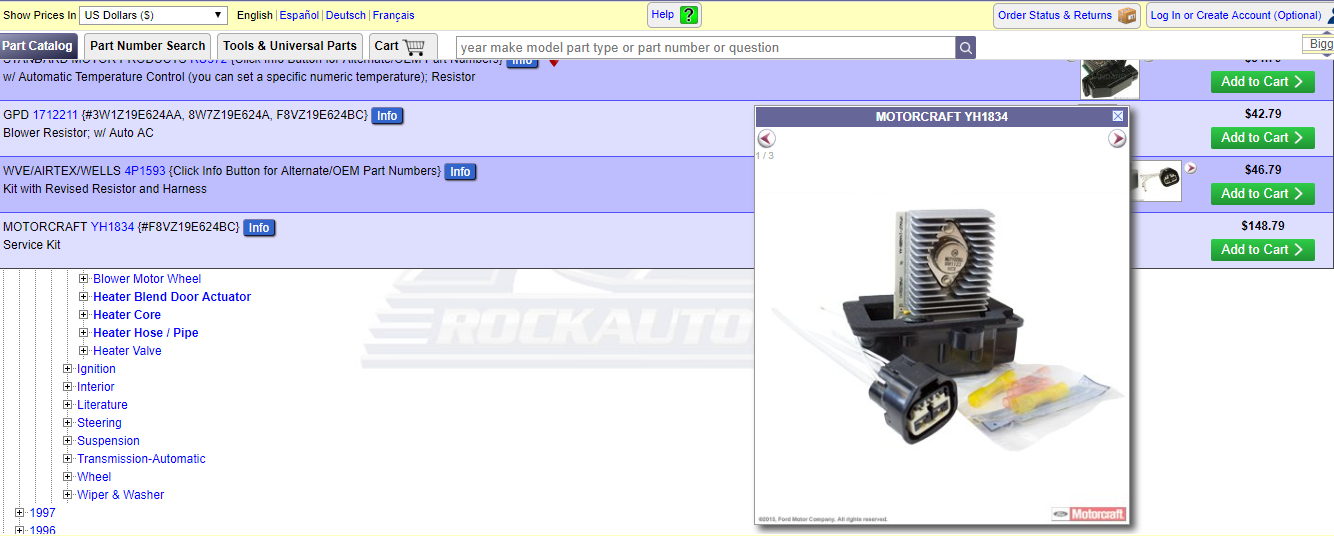Switch language to Deutsch
This screenshot has width=1334, height=536.
pos(346,16)
